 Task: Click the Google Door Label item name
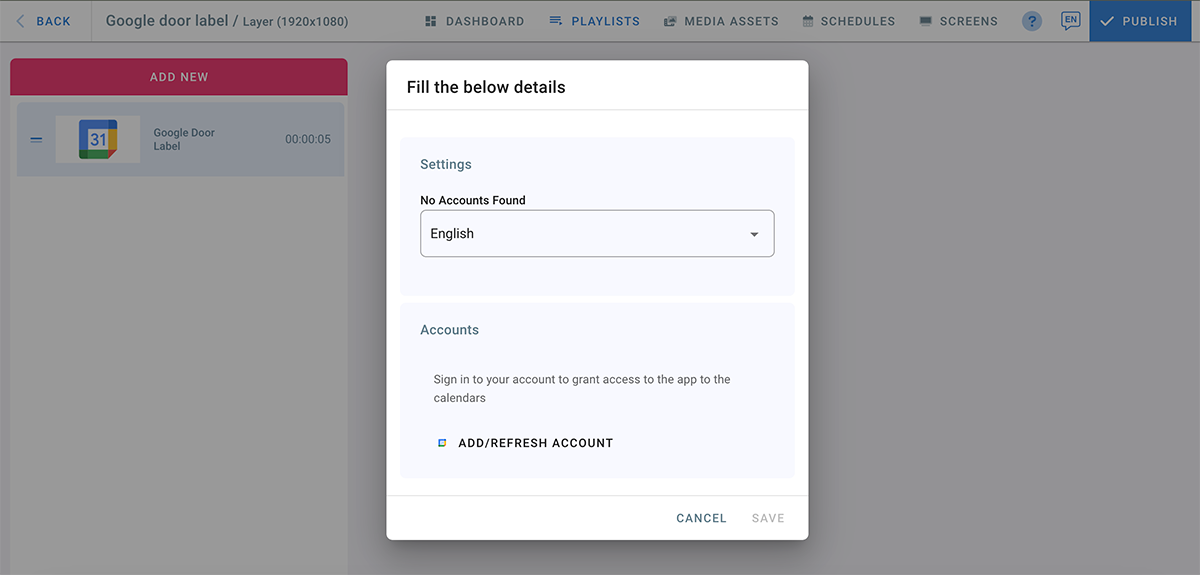click(x=184, y=140)
